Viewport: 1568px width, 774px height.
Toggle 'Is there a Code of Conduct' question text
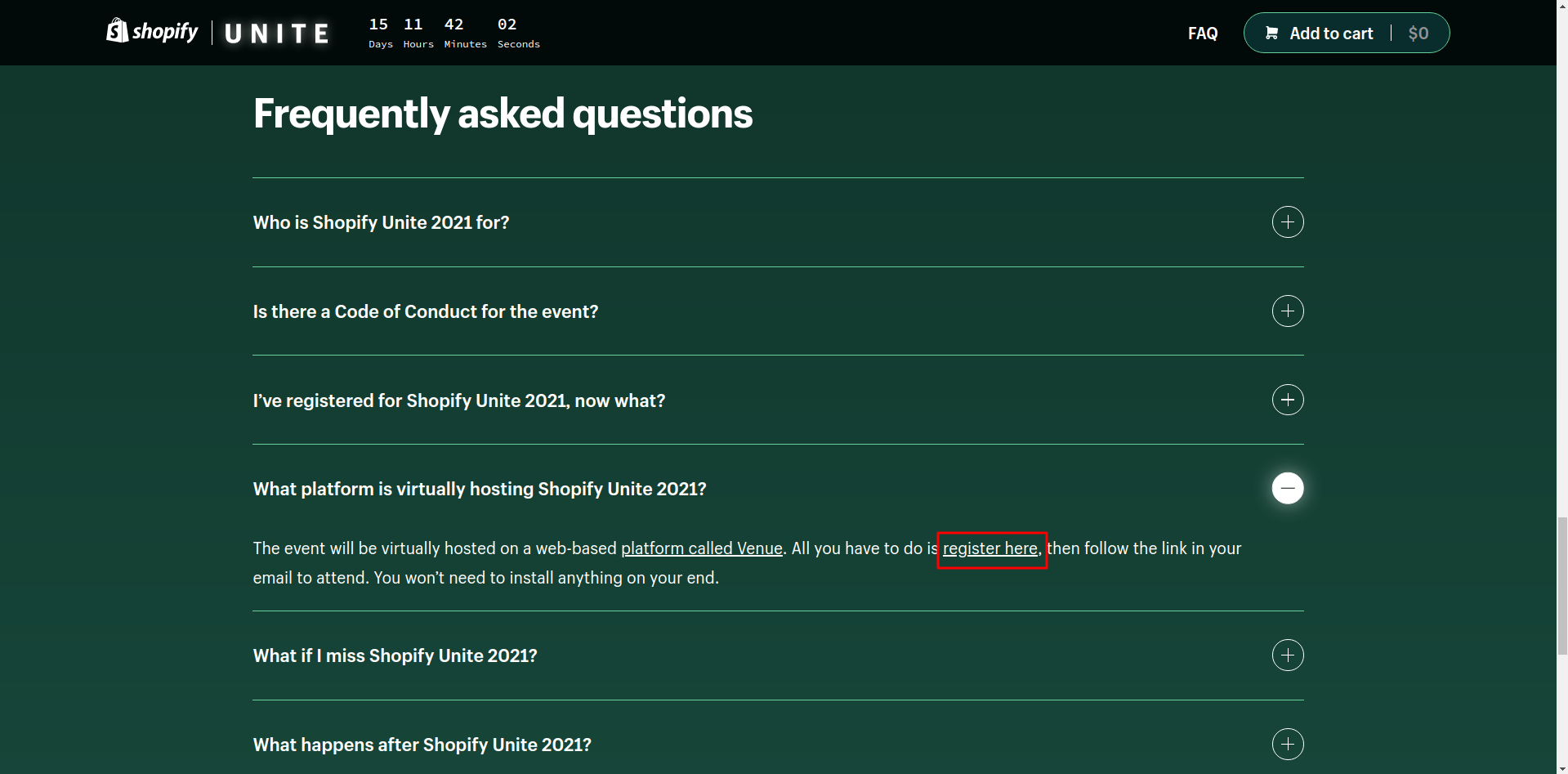[x=425, y=311]
